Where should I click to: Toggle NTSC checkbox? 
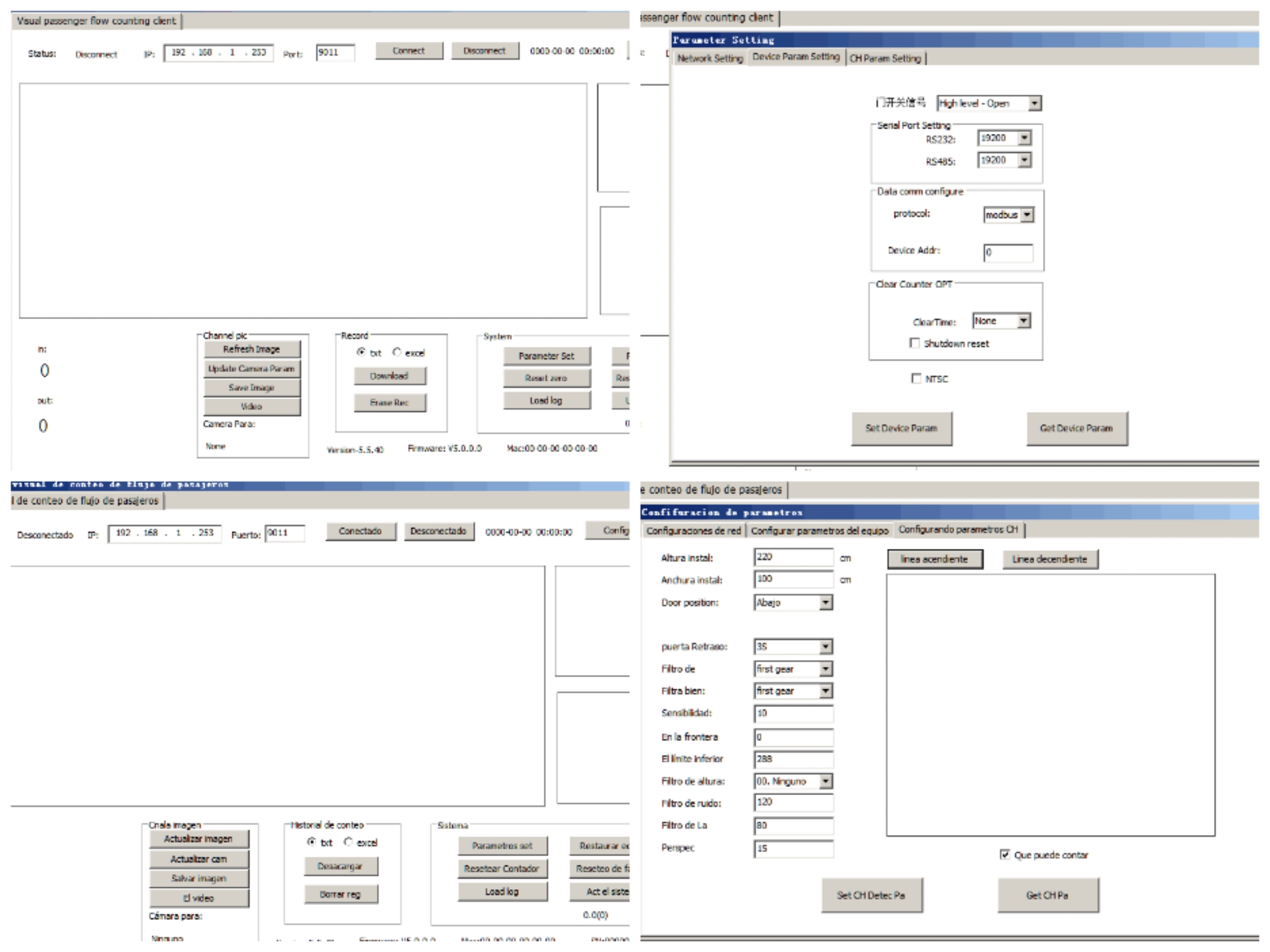pyautogui.click(x=916, y=378)
